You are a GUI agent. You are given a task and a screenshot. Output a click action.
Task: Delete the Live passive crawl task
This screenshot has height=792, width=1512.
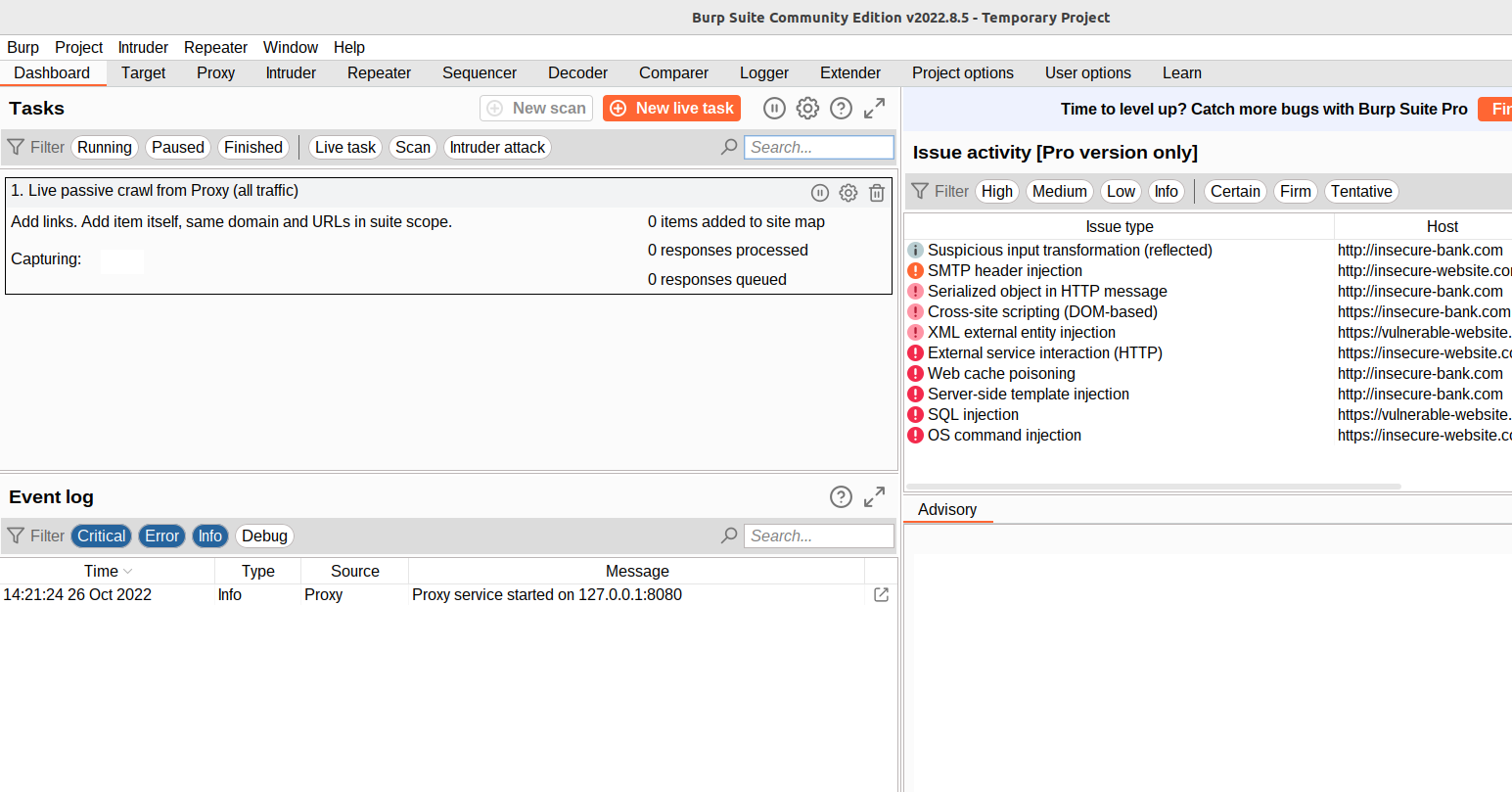click(877, 193)
